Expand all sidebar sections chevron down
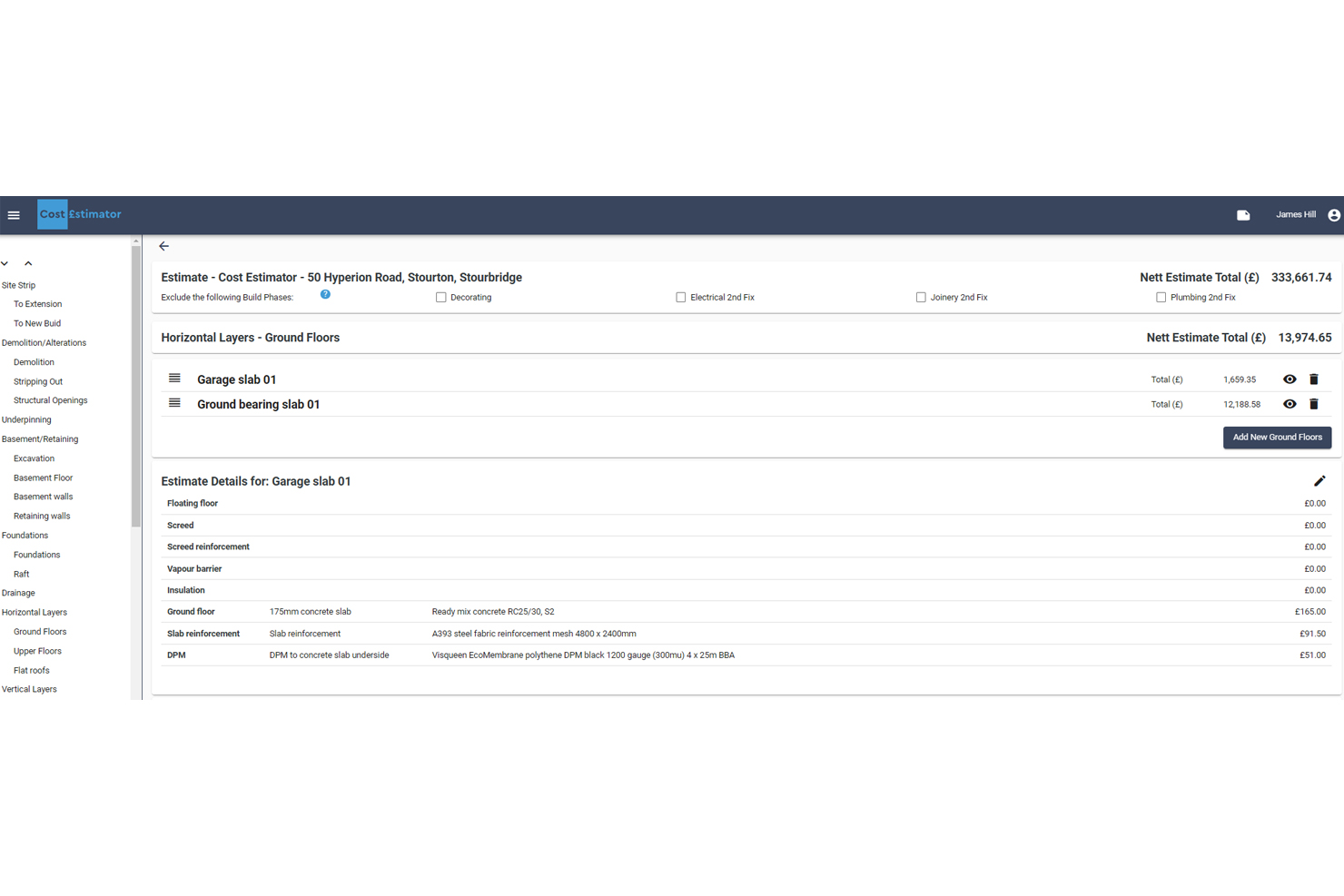 pyautogui.click(x=5, y=263)
